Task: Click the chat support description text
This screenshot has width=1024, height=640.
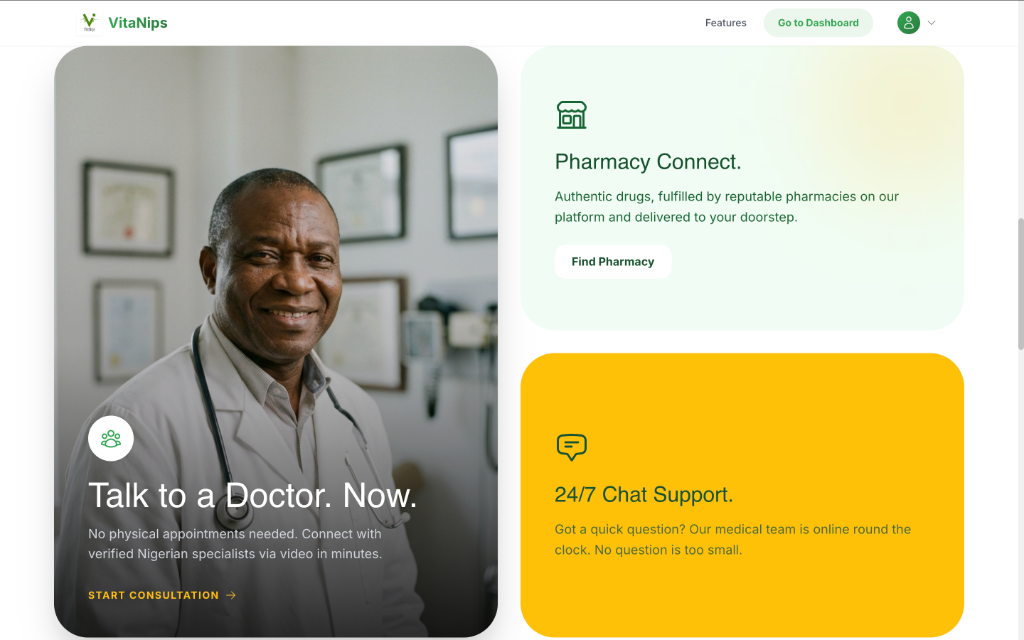Action: click(x=733, y=539)
